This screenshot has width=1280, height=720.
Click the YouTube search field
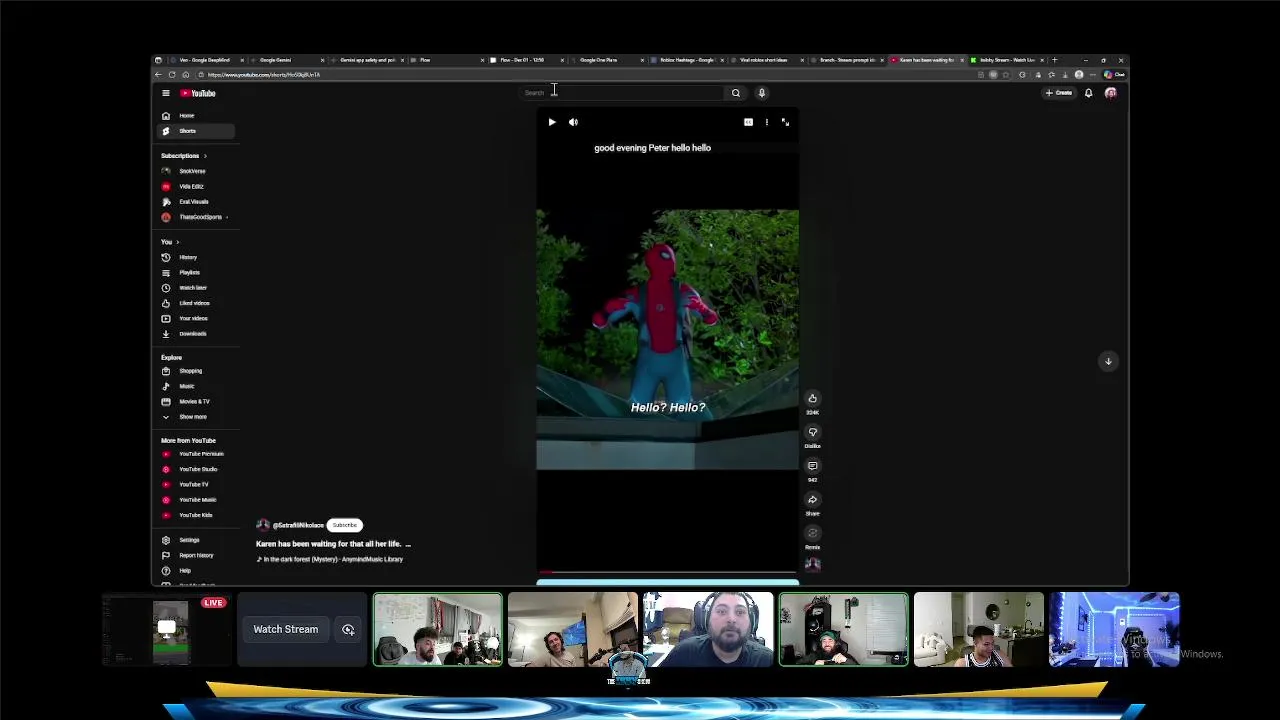tap(622, 93)
